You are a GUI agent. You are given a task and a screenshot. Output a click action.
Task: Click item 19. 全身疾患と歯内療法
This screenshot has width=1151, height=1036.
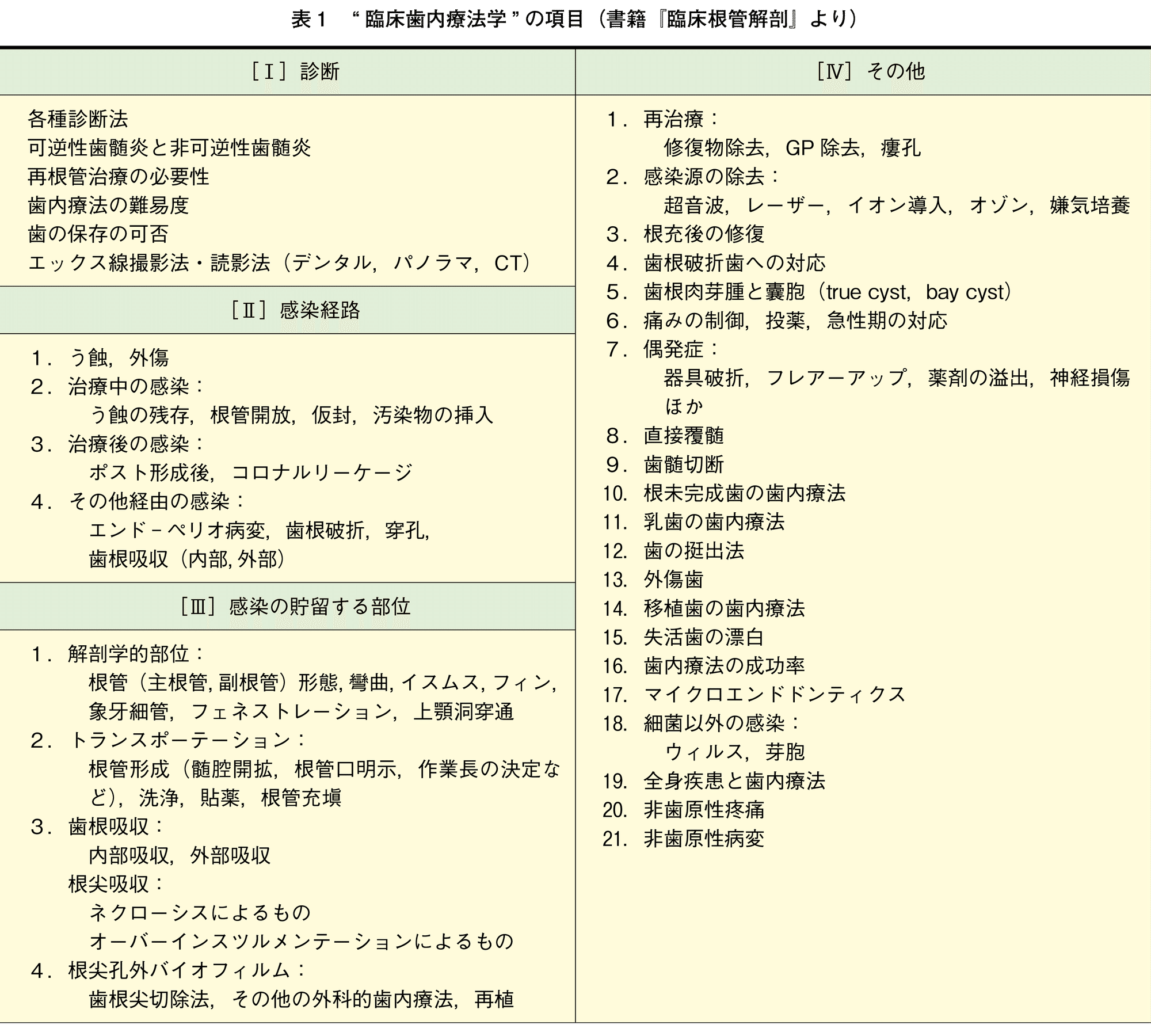714,781
